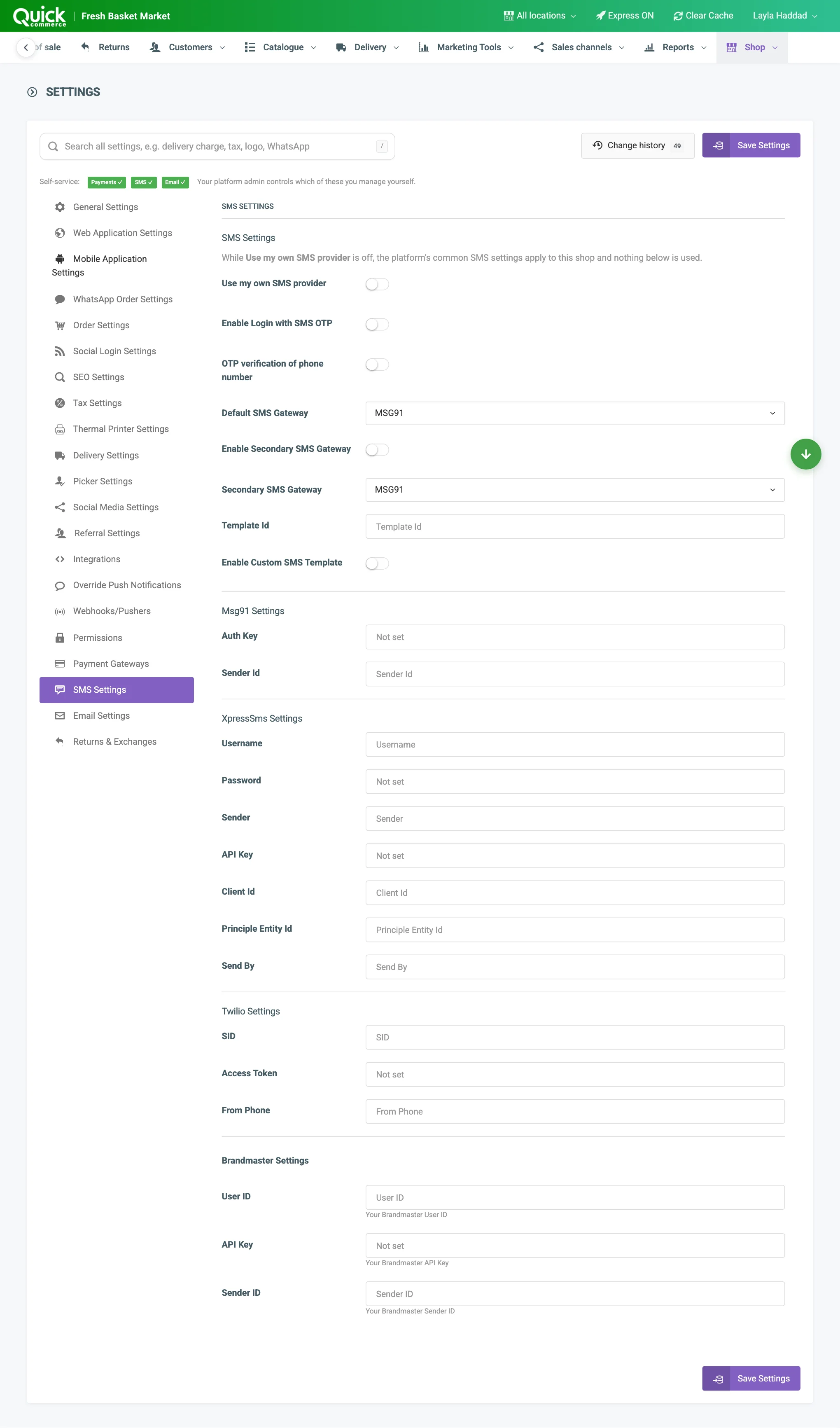Expand the Reports menu
The image size is (840, 1428).
tap(675, 47)
